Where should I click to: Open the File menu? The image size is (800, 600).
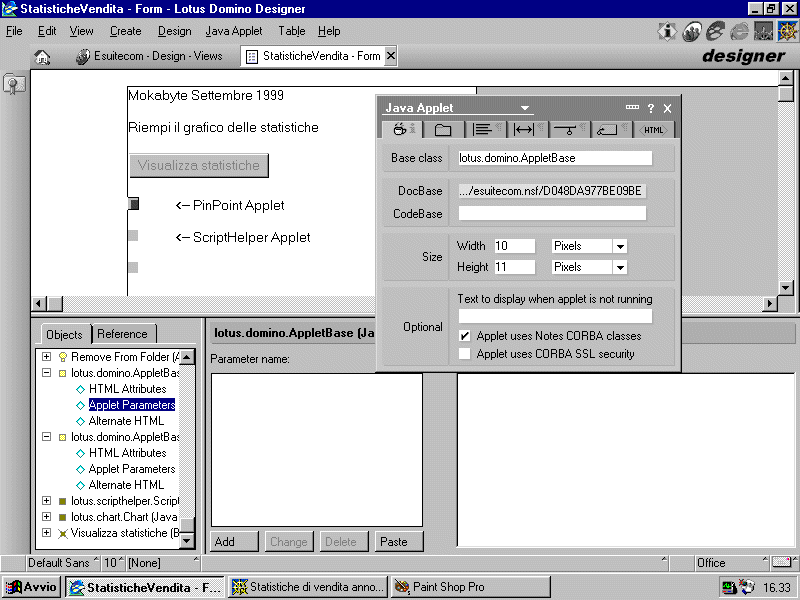pyautogui.click(x=14, y=31)
